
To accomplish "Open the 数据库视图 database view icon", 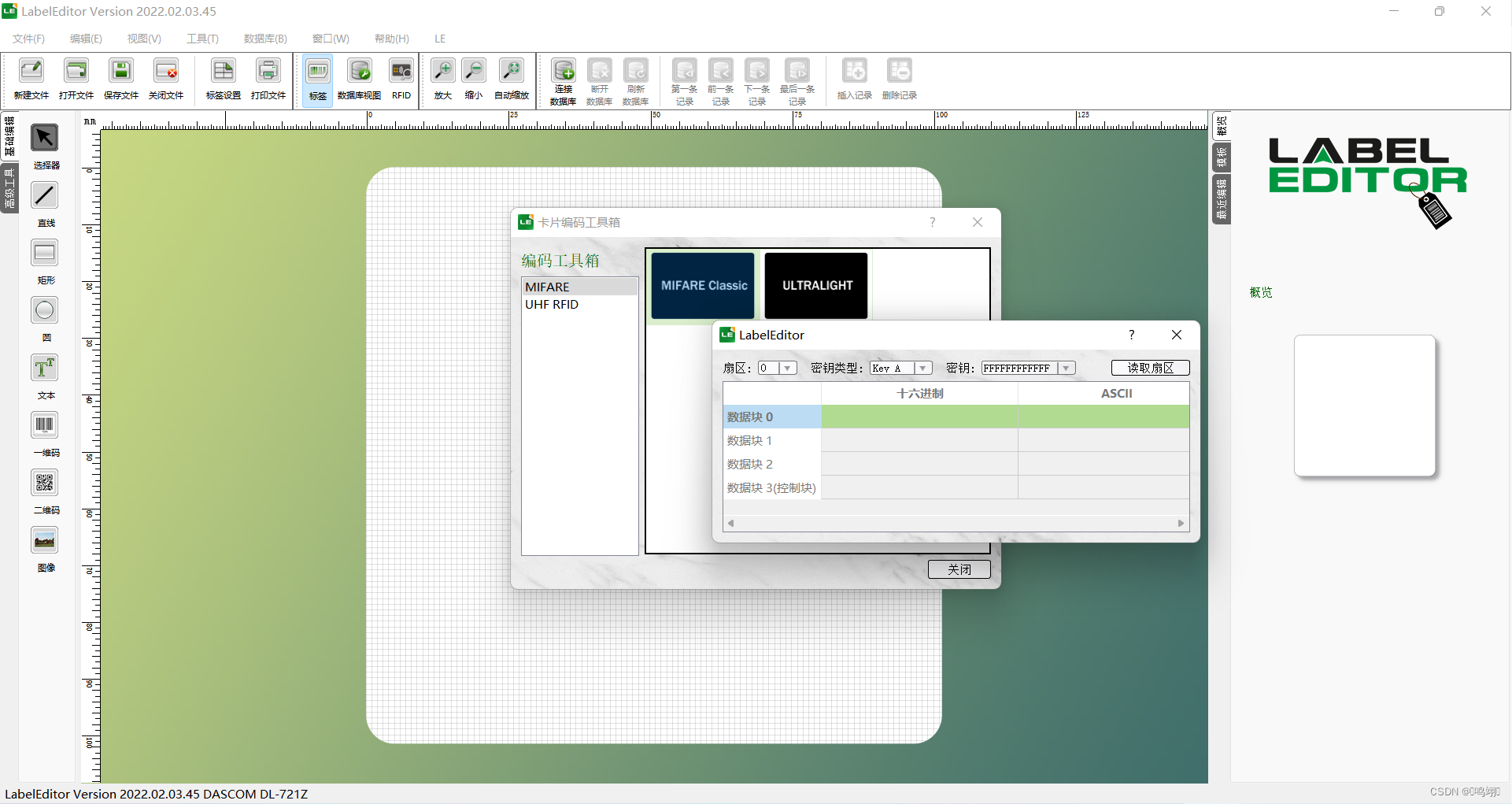I will (360, 71).
